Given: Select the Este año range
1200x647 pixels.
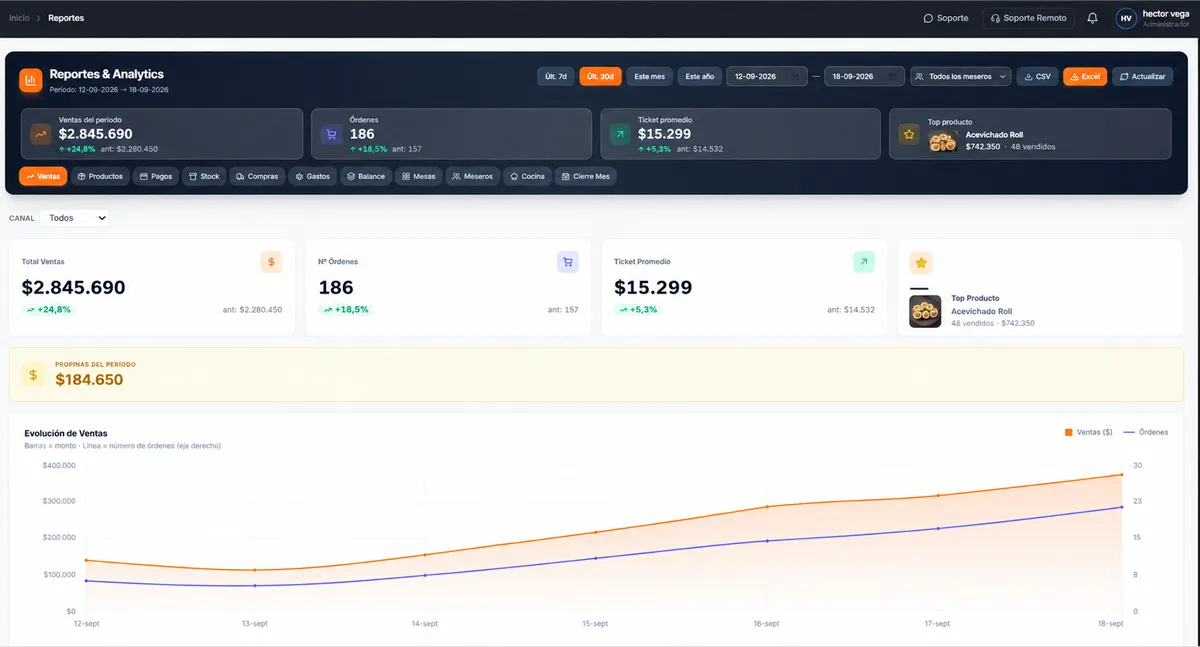Looking at the screenshot, I should pos(700,77).
